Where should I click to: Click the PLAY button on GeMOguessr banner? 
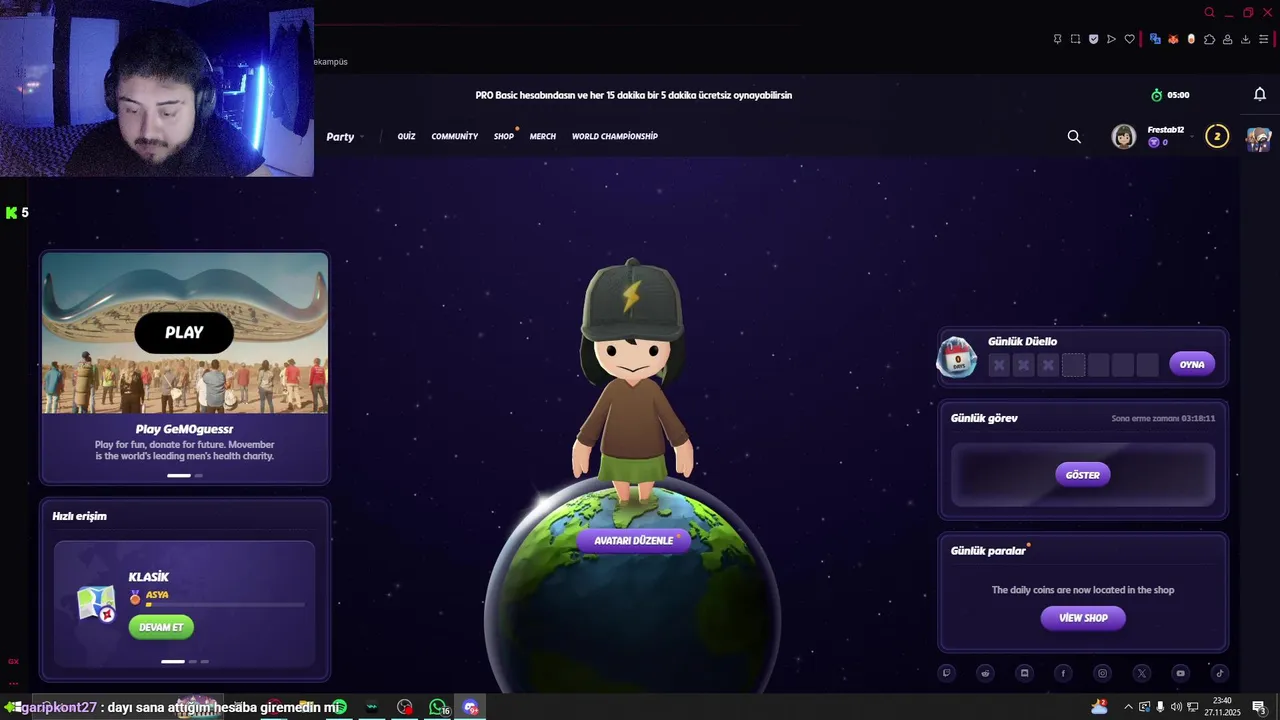pyautogui.click(x=184, y=333)
